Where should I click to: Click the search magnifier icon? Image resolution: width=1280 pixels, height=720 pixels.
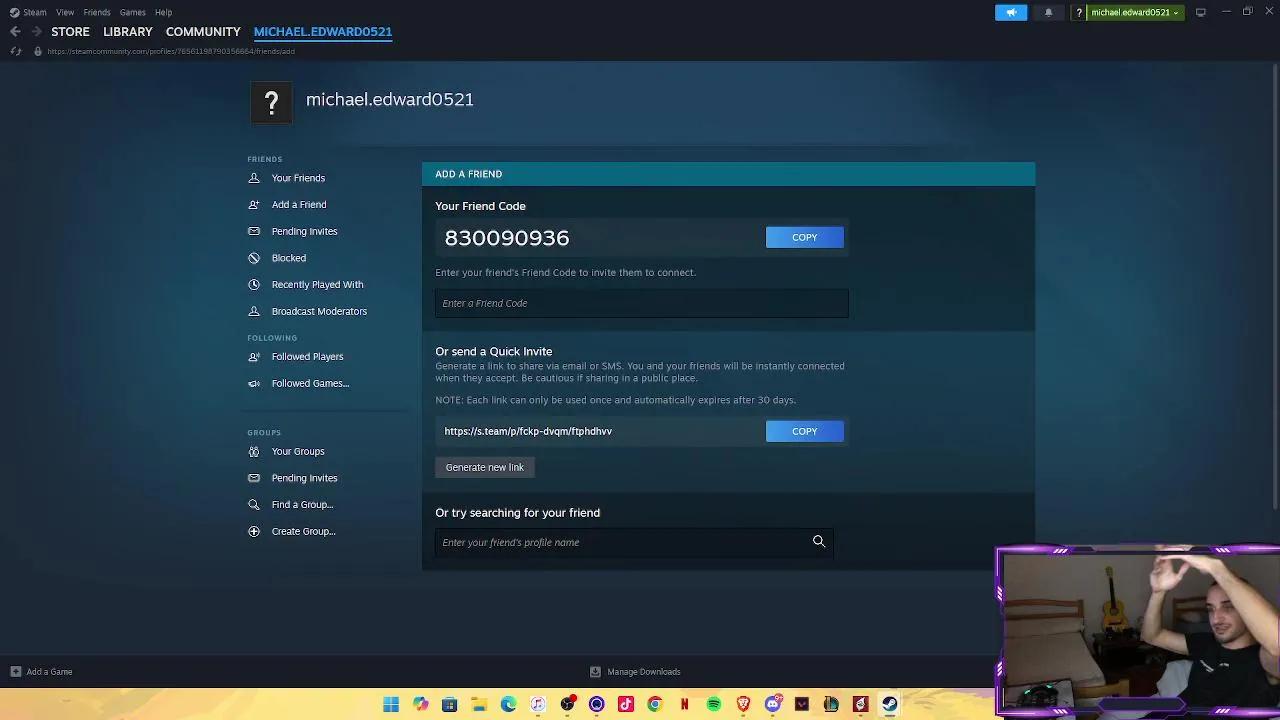click(819, 542)
